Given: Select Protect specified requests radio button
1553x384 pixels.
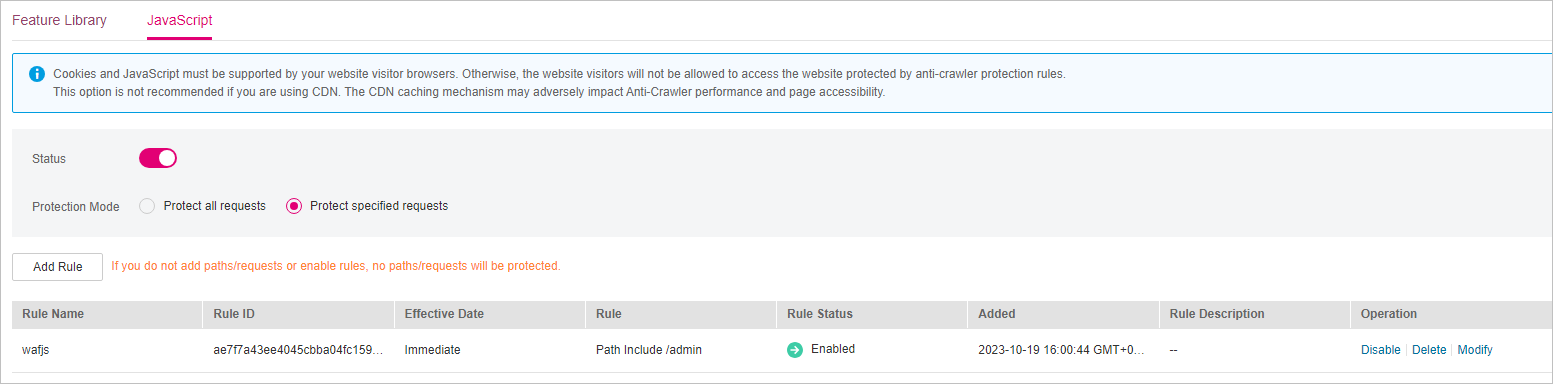Looking at the screenshot, I should [294, 206].
